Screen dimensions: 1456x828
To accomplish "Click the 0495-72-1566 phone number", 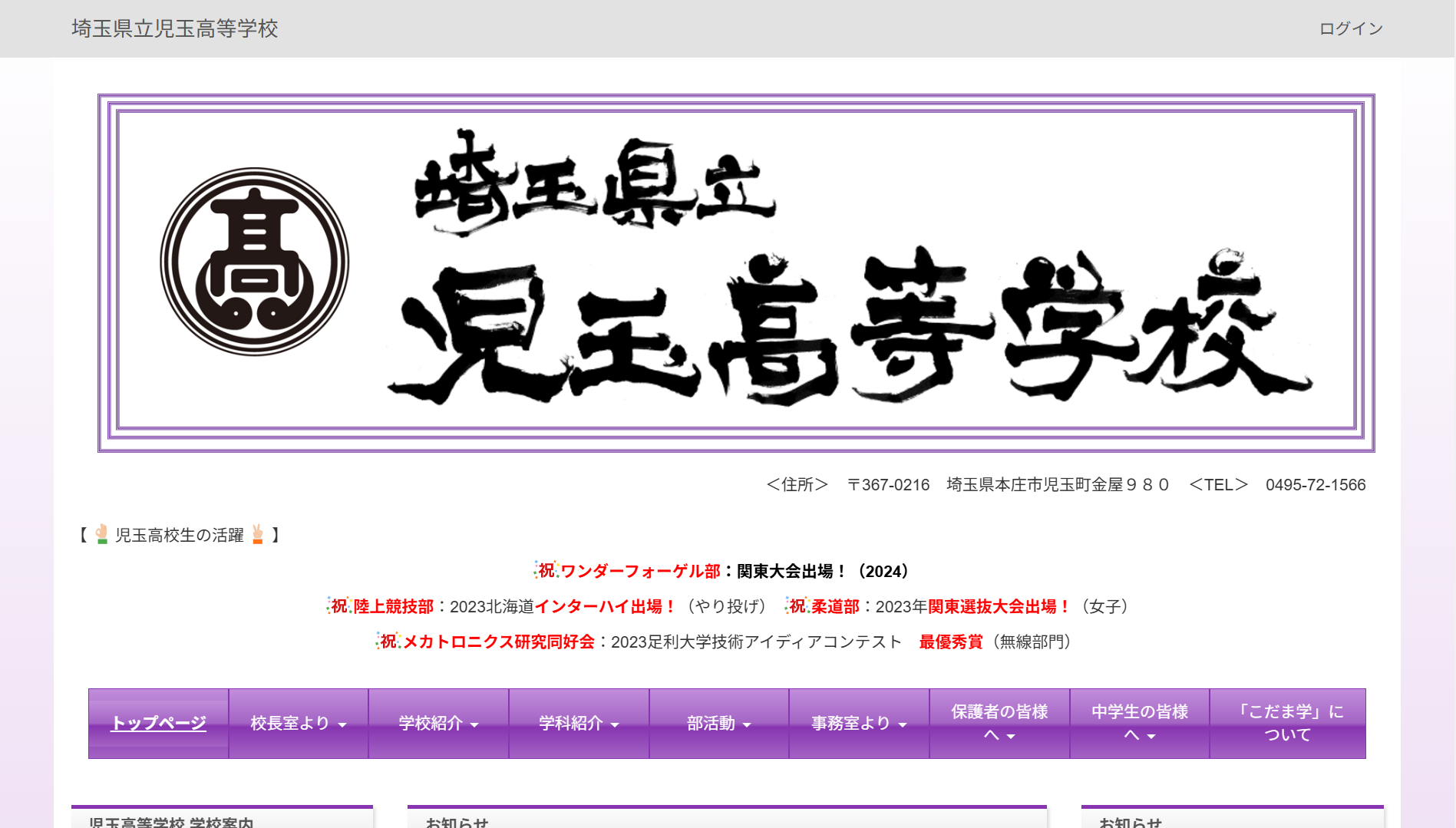I will pyautogui.click(x=1316, y=485).
